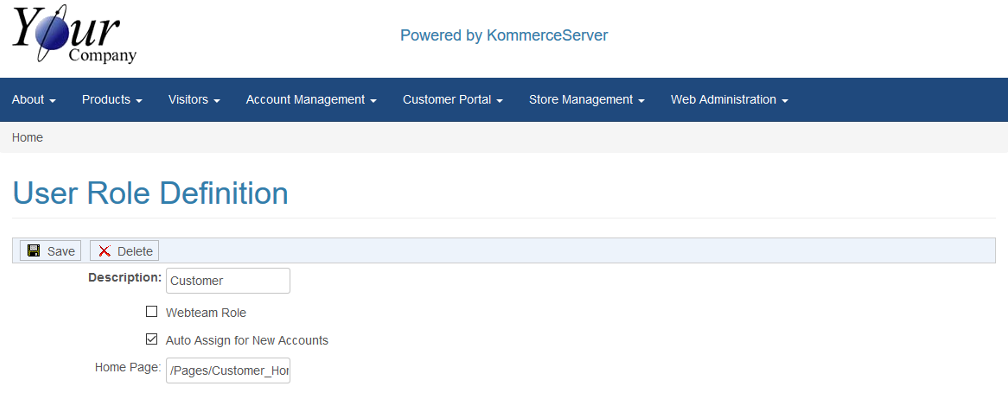The image size is (1008, 399).
Task: Expand the Account Management dropdown
Action: click(x=311, y=100)
